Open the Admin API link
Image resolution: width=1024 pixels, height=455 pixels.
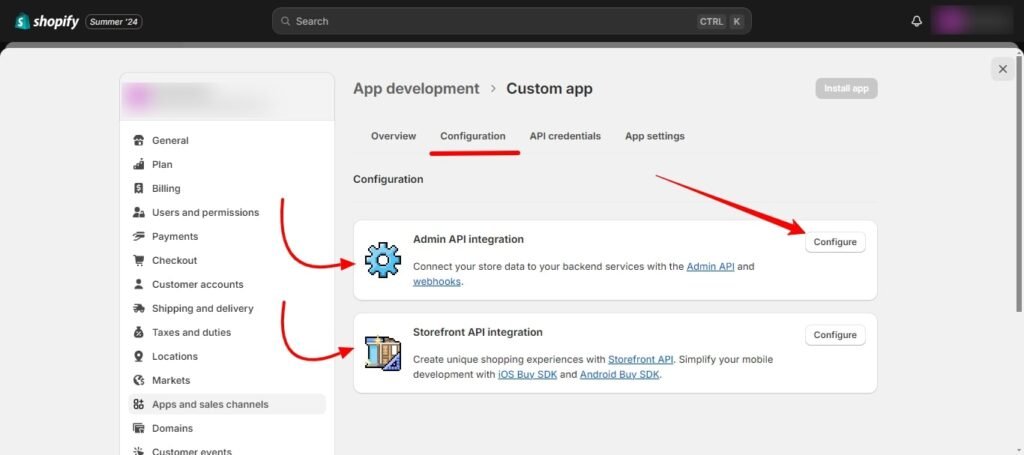(711, 266)
